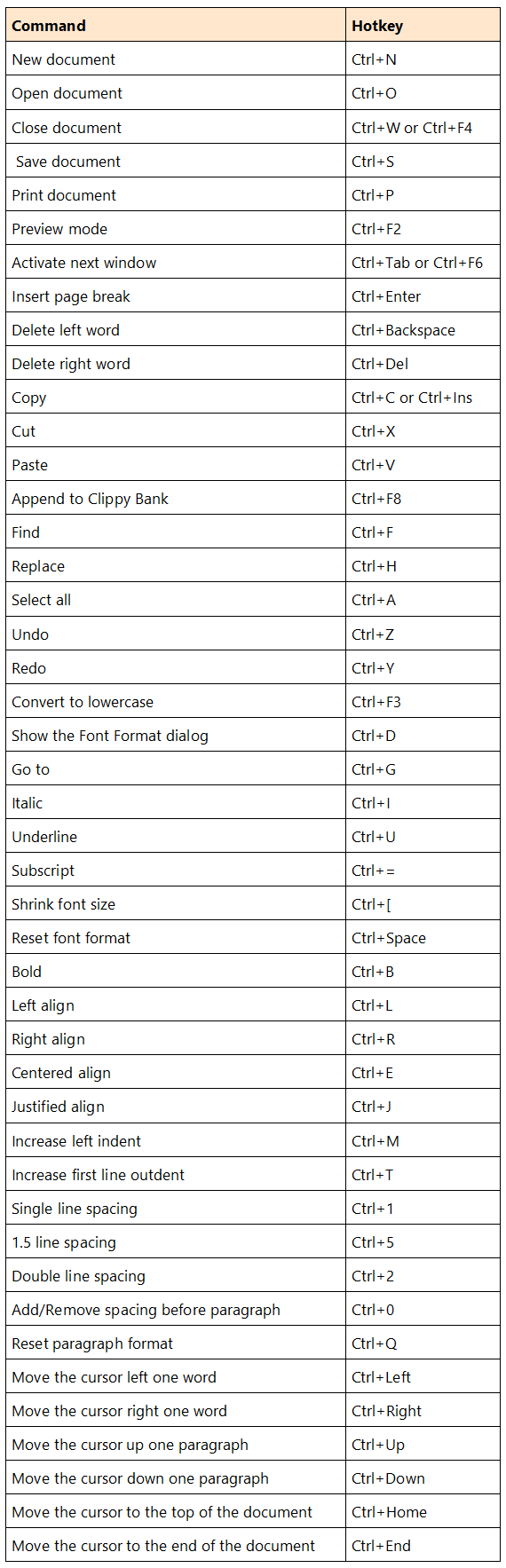Select the Save document row
Screen dimensions: 506x1568
point(253,161)
